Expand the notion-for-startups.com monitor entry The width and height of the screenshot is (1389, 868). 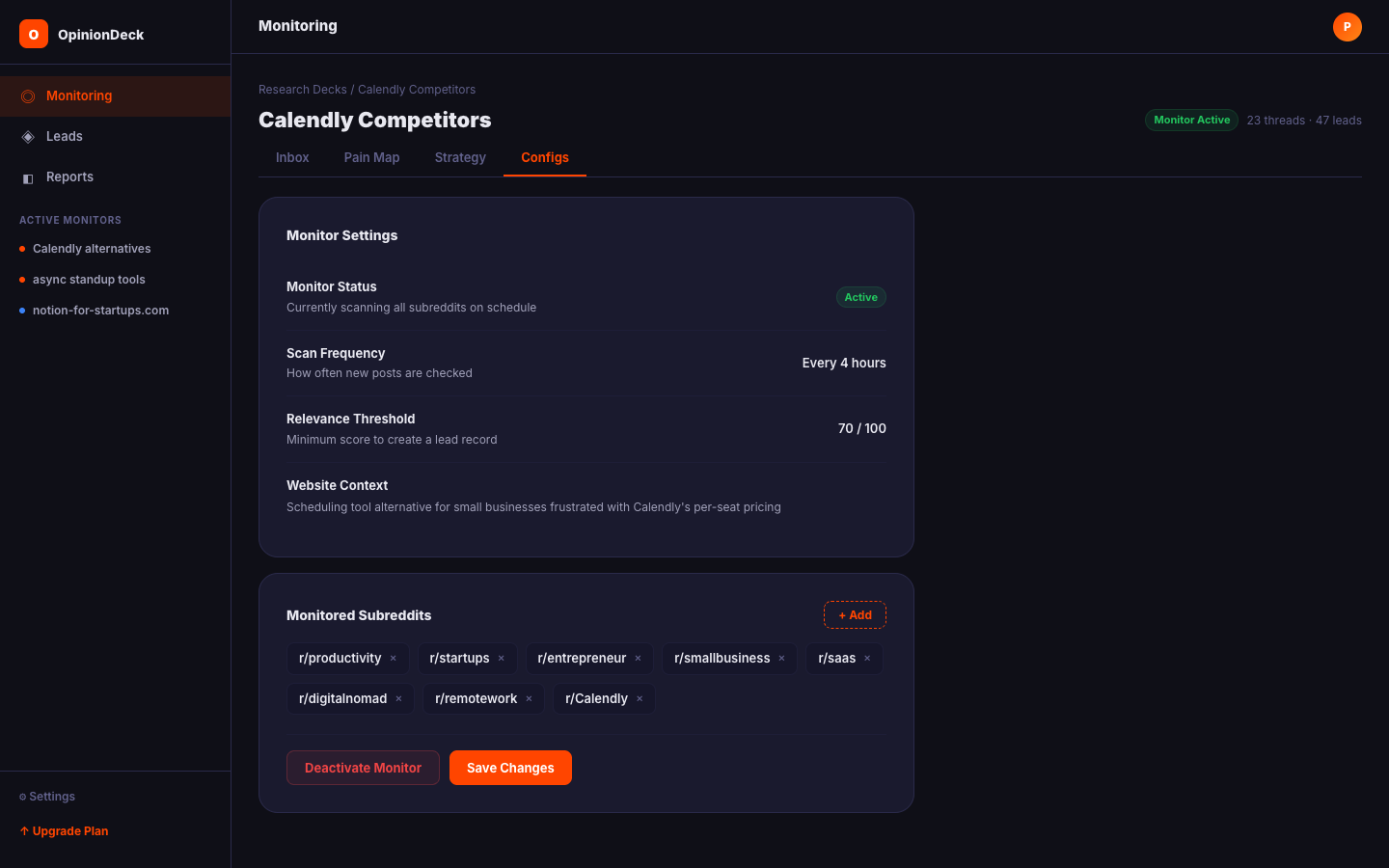[100, 310]
